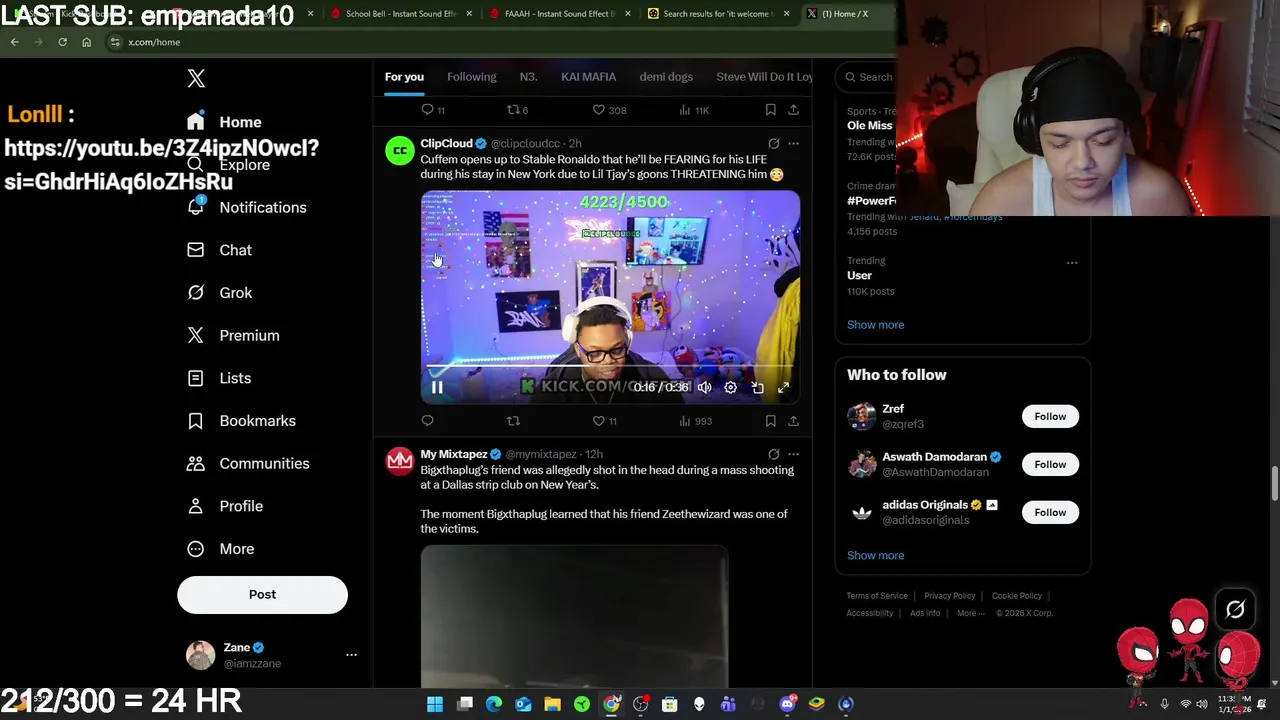Show more under Who to follow
The height and width of the screenshot is (720, 1280).
coord(875,556)
